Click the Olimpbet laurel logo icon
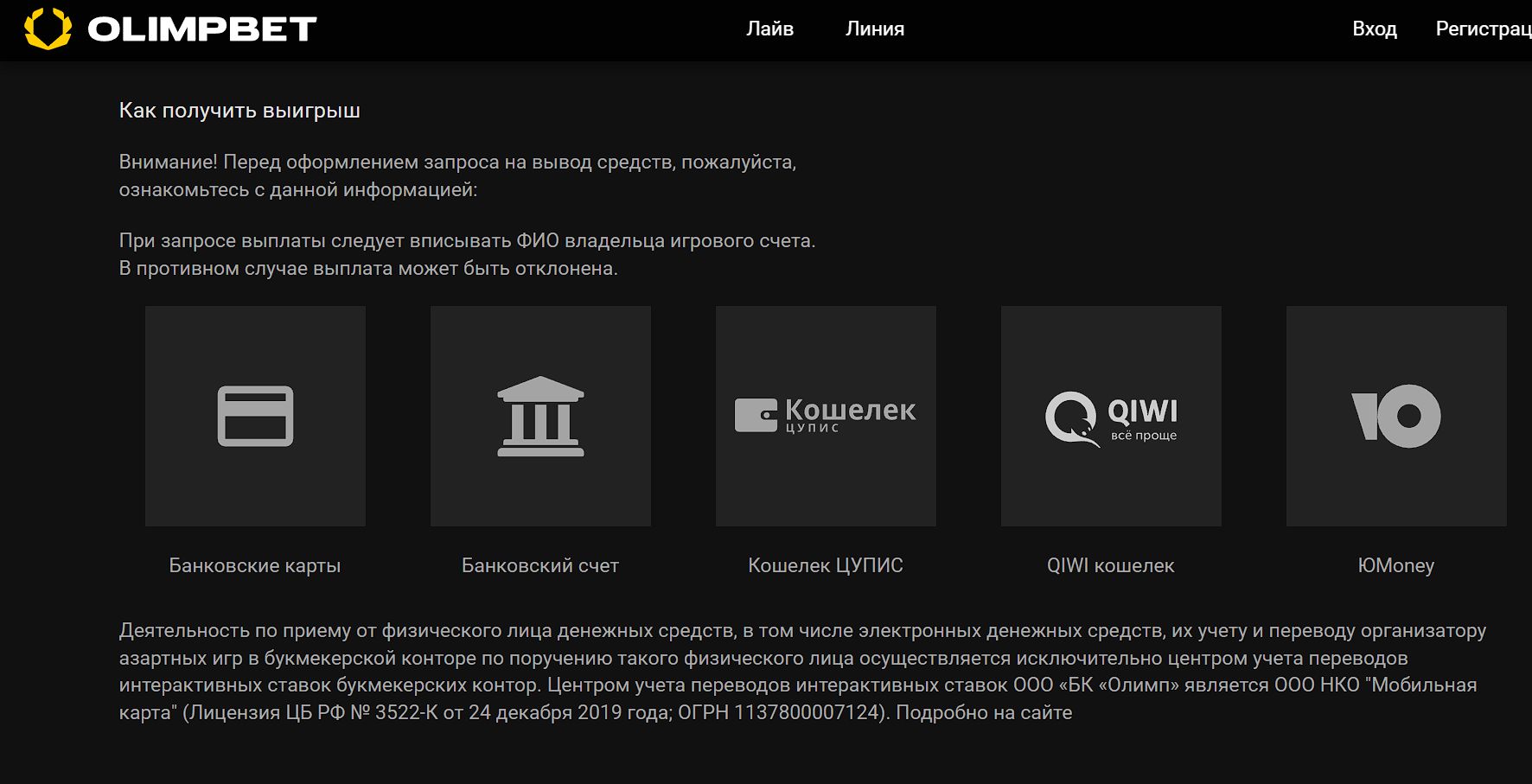This screenshot has width=1532, height=784. [x=48, y=29]
